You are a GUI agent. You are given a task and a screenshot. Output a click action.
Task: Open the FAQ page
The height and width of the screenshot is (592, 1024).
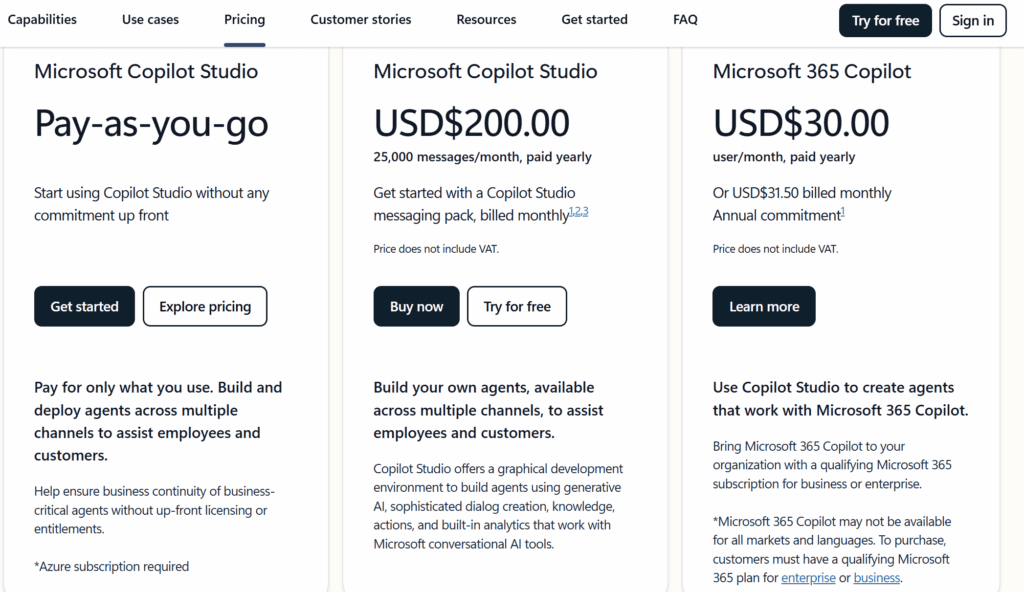tap(685, 19)
